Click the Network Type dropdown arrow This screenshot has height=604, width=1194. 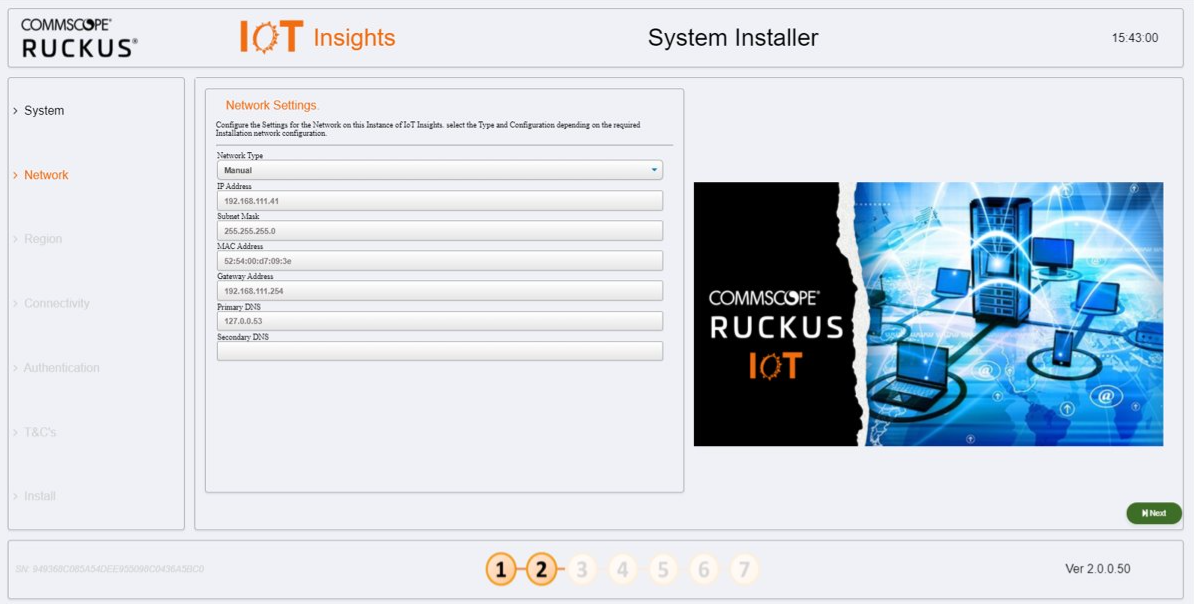[653, 170]
